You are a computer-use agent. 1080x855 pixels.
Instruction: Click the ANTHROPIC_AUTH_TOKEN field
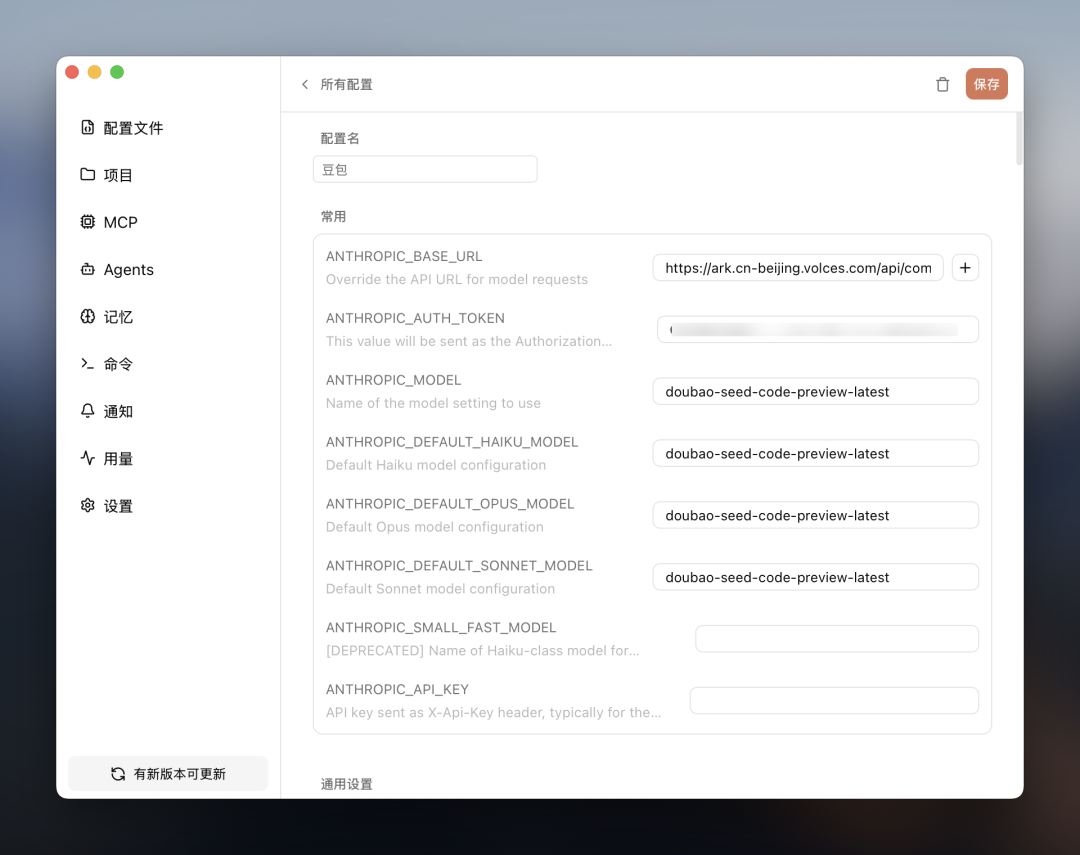(817, 330)
